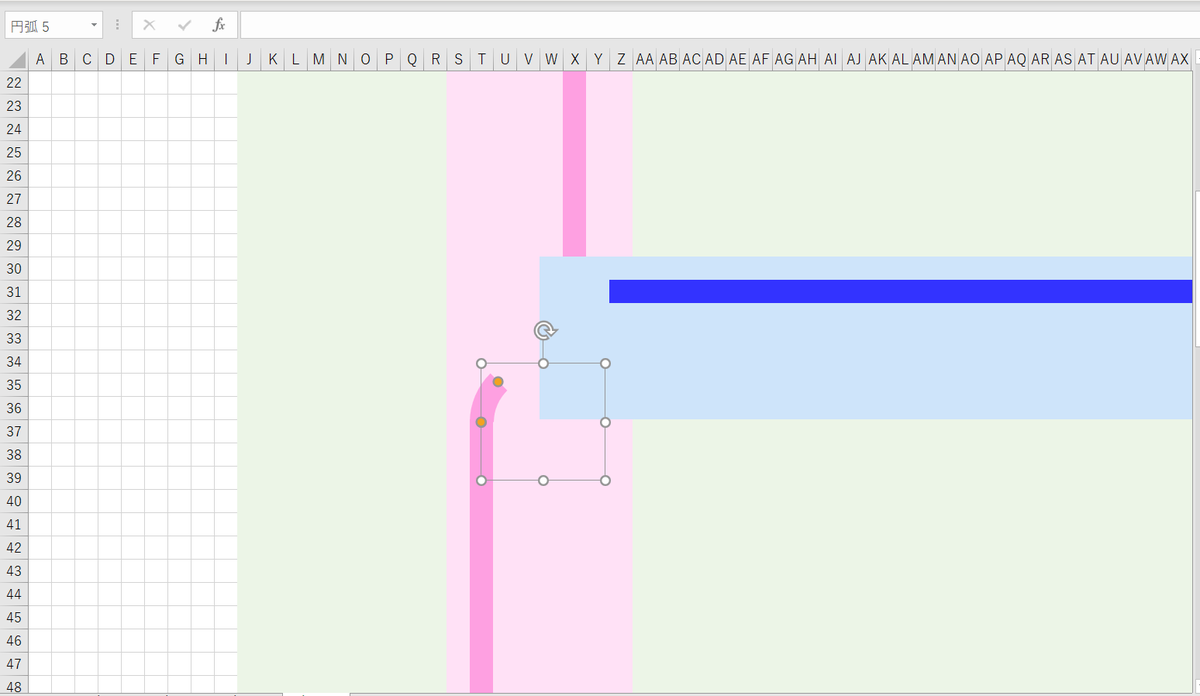1200x696 pixels.
Task: Select column AR header
Action: (x=1039, y=60)
